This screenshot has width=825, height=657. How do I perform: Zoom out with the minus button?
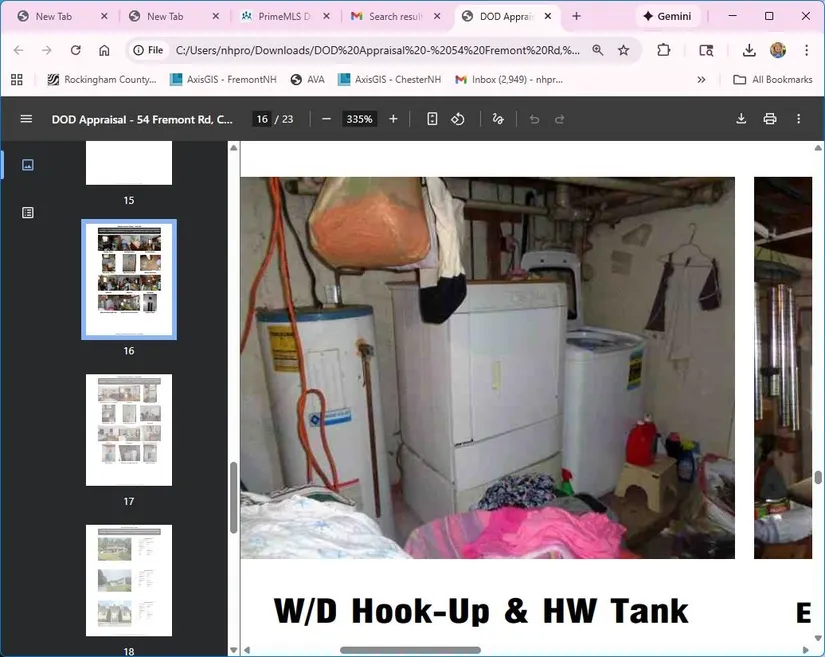[326, 119]
